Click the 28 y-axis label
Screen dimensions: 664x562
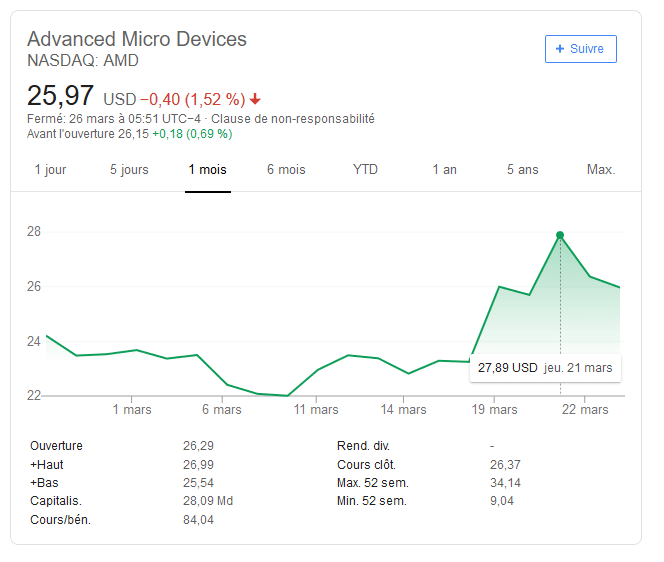click(34, 231)
